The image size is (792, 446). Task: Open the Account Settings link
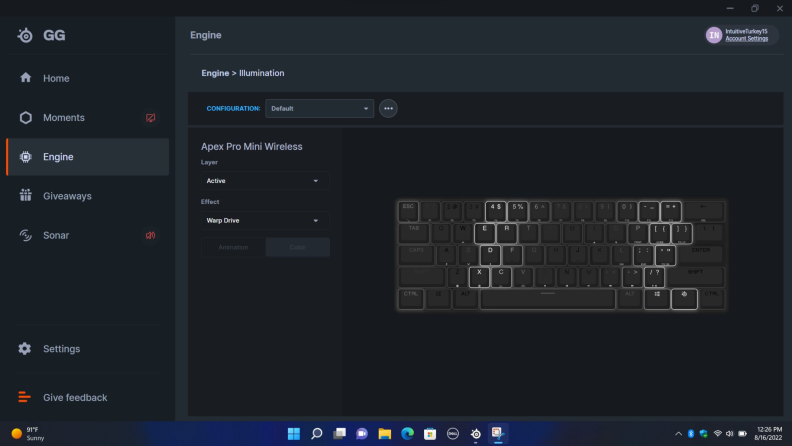747,38
